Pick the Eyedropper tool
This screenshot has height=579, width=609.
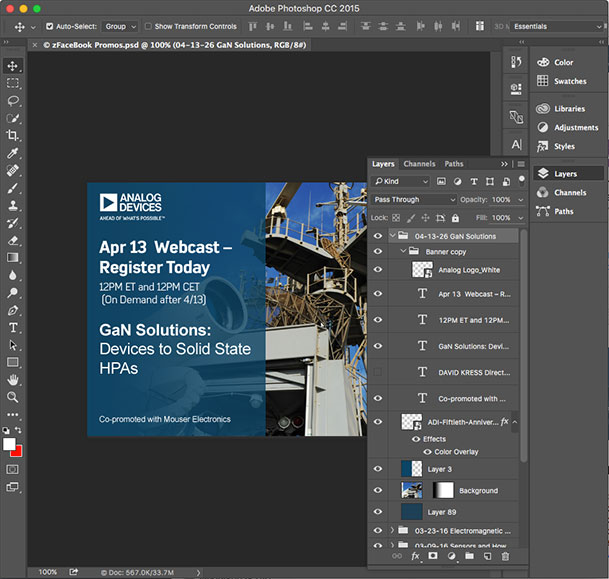click(13, 153)
